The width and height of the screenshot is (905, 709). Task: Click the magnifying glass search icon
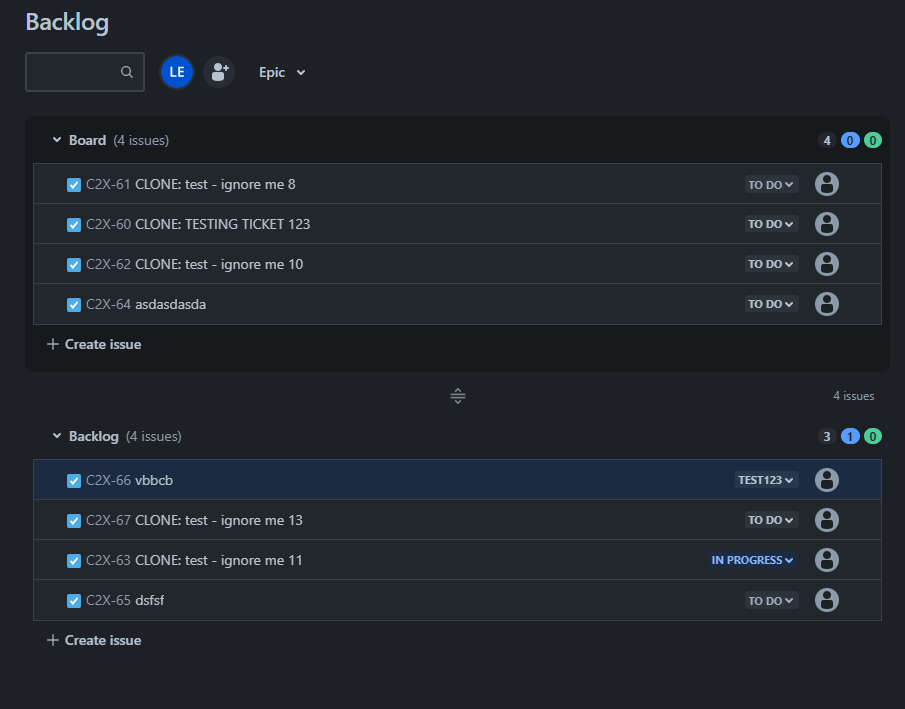[x=126, y=72]
